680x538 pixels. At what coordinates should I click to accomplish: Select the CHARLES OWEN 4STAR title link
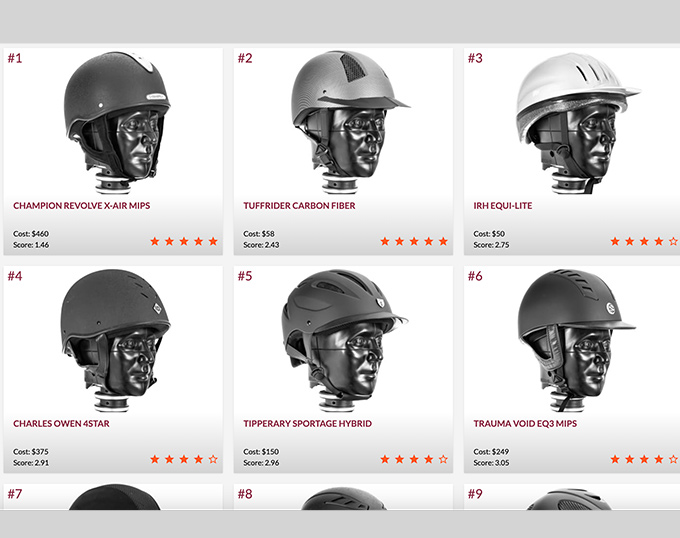(x=61, y=424)
